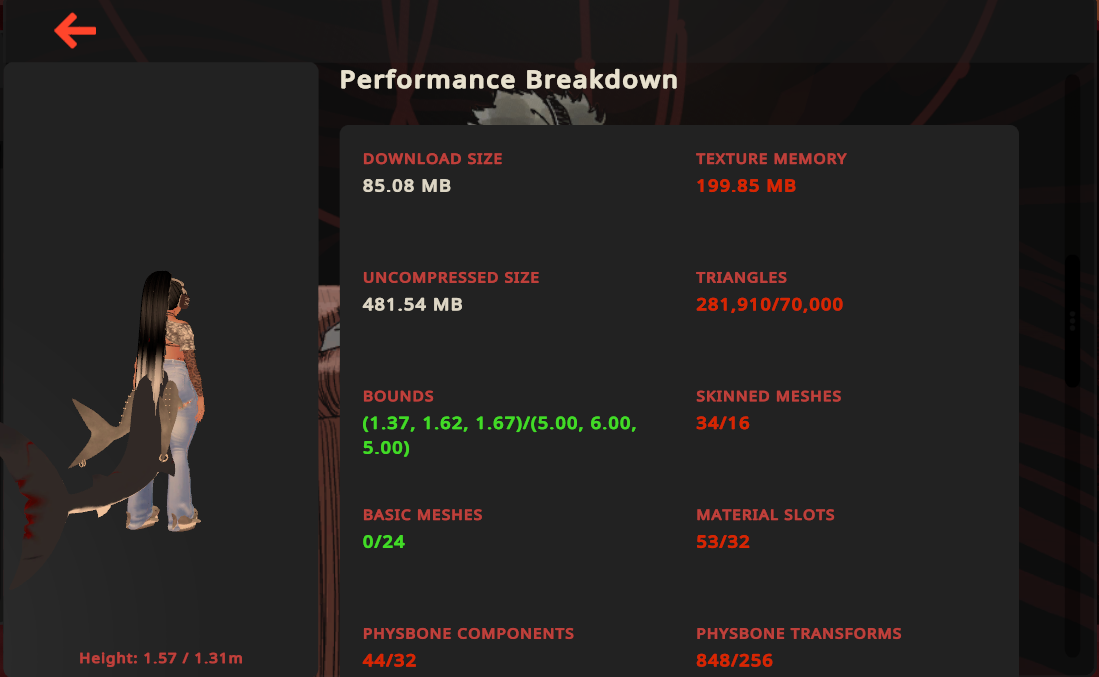1099x677 pixels.
Task: Select the Bounds measurement in green
Action: pos(500,435)
